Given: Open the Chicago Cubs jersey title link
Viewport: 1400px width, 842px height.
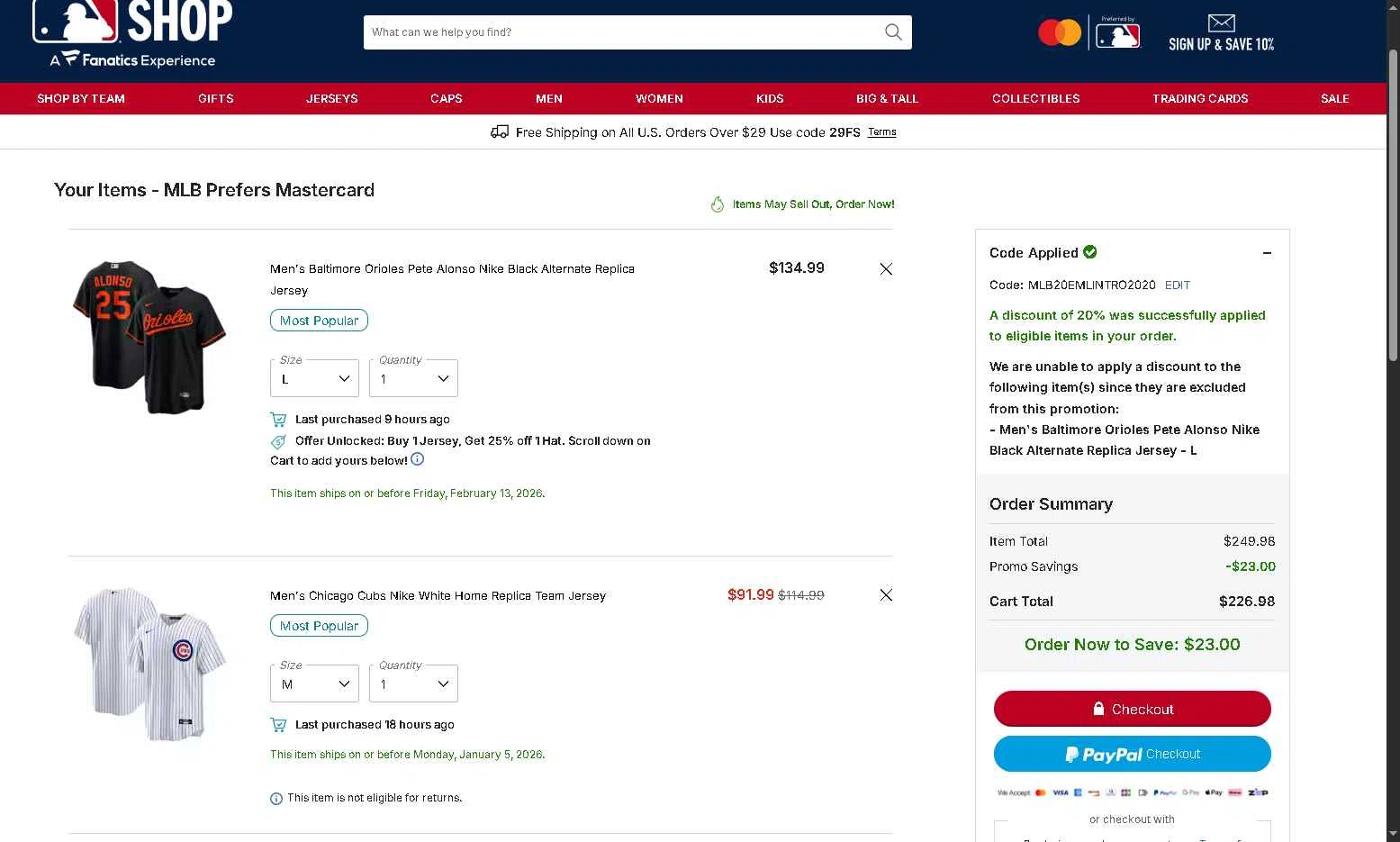Looking at the screenshot, I should pyautogui.click(x=438, y=595).
